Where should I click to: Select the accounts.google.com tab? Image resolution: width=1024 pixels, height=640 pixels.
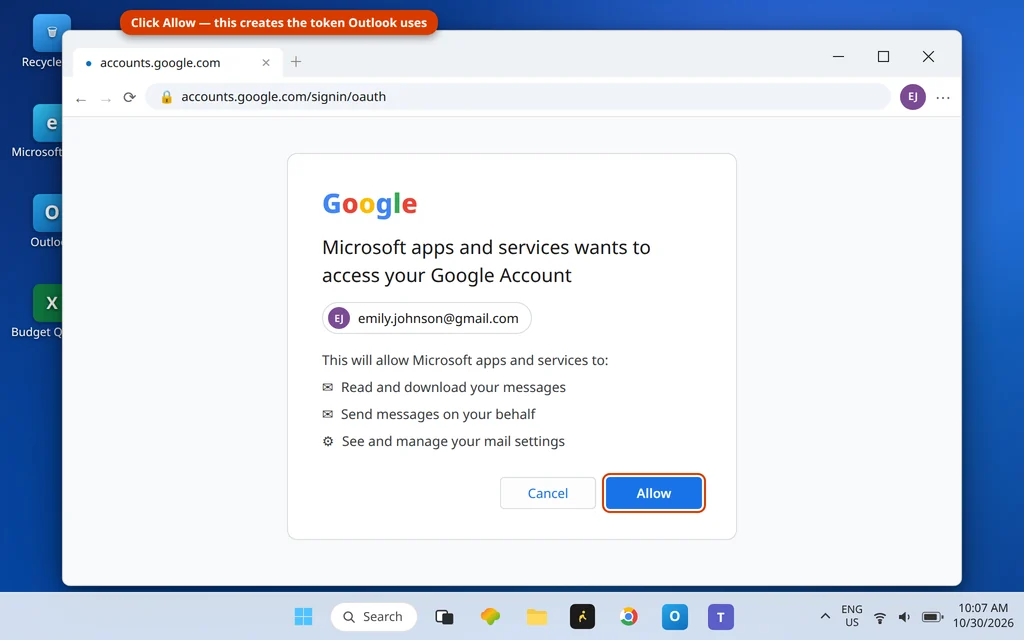click(178, 63)
